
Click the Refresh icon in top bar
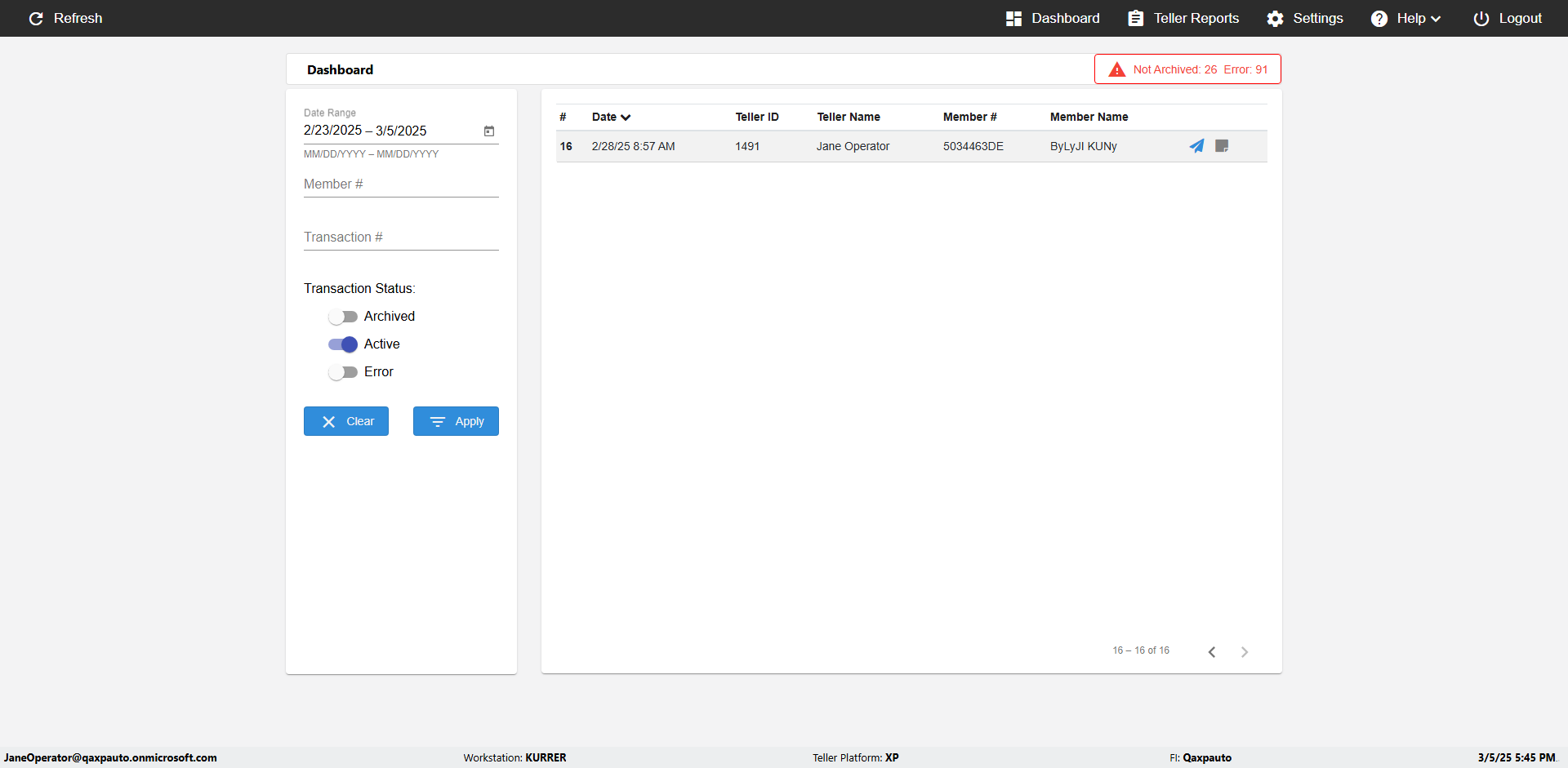(x=36, y=18)
